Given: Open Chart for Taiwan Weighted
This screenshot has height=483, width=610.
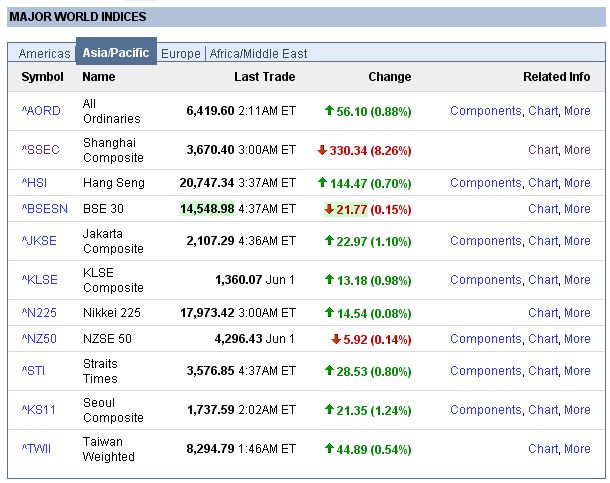Looking at the screenshot, I should 543,449.
